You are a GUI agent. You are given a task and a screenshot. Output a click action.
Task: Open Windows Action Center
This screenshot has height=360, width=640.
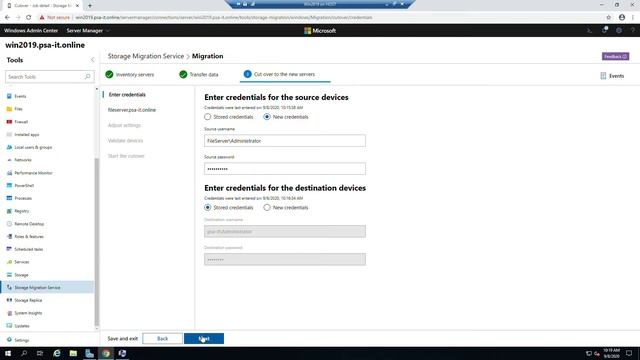coord(629,353)
